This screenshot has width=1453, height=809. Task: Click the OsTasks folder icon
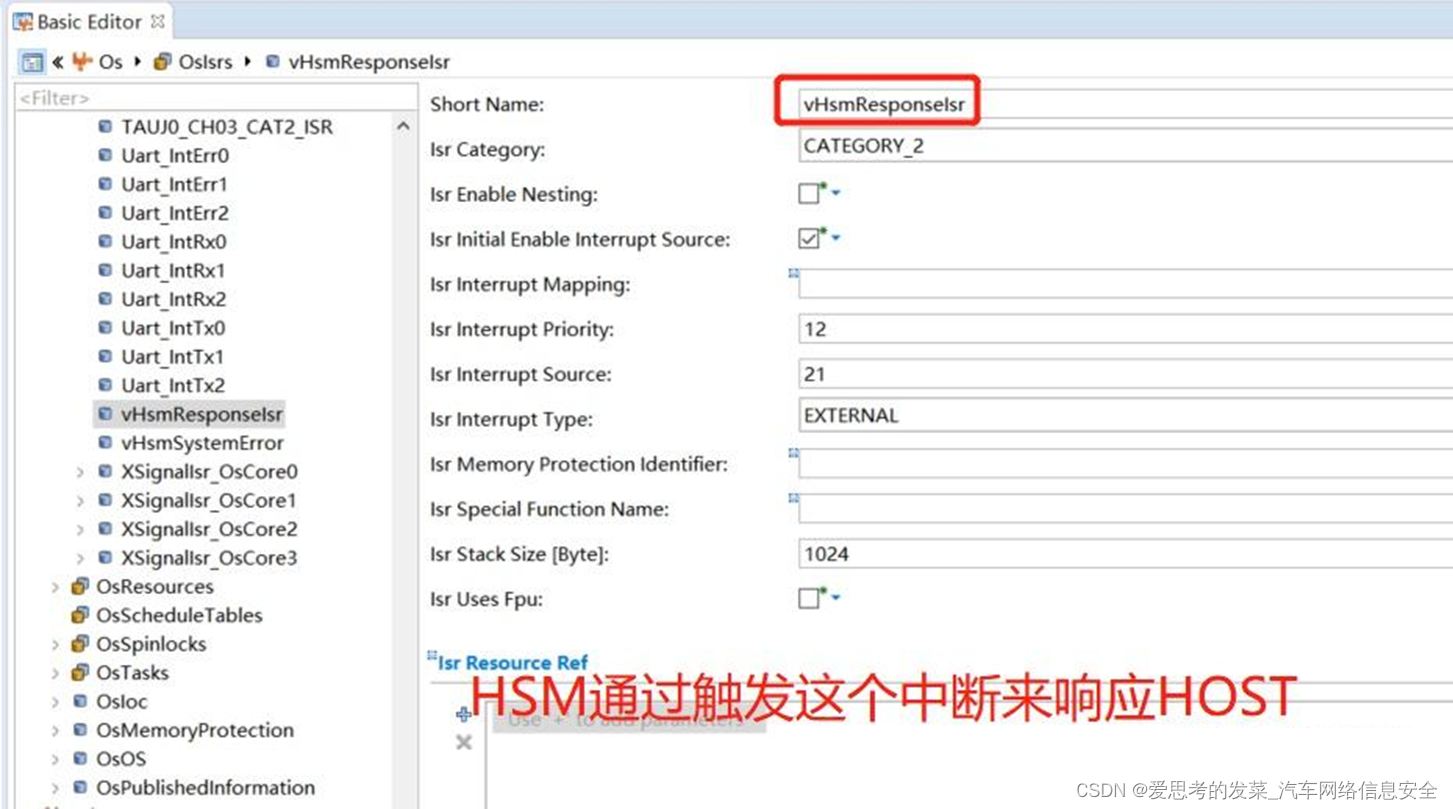(80, 673)
